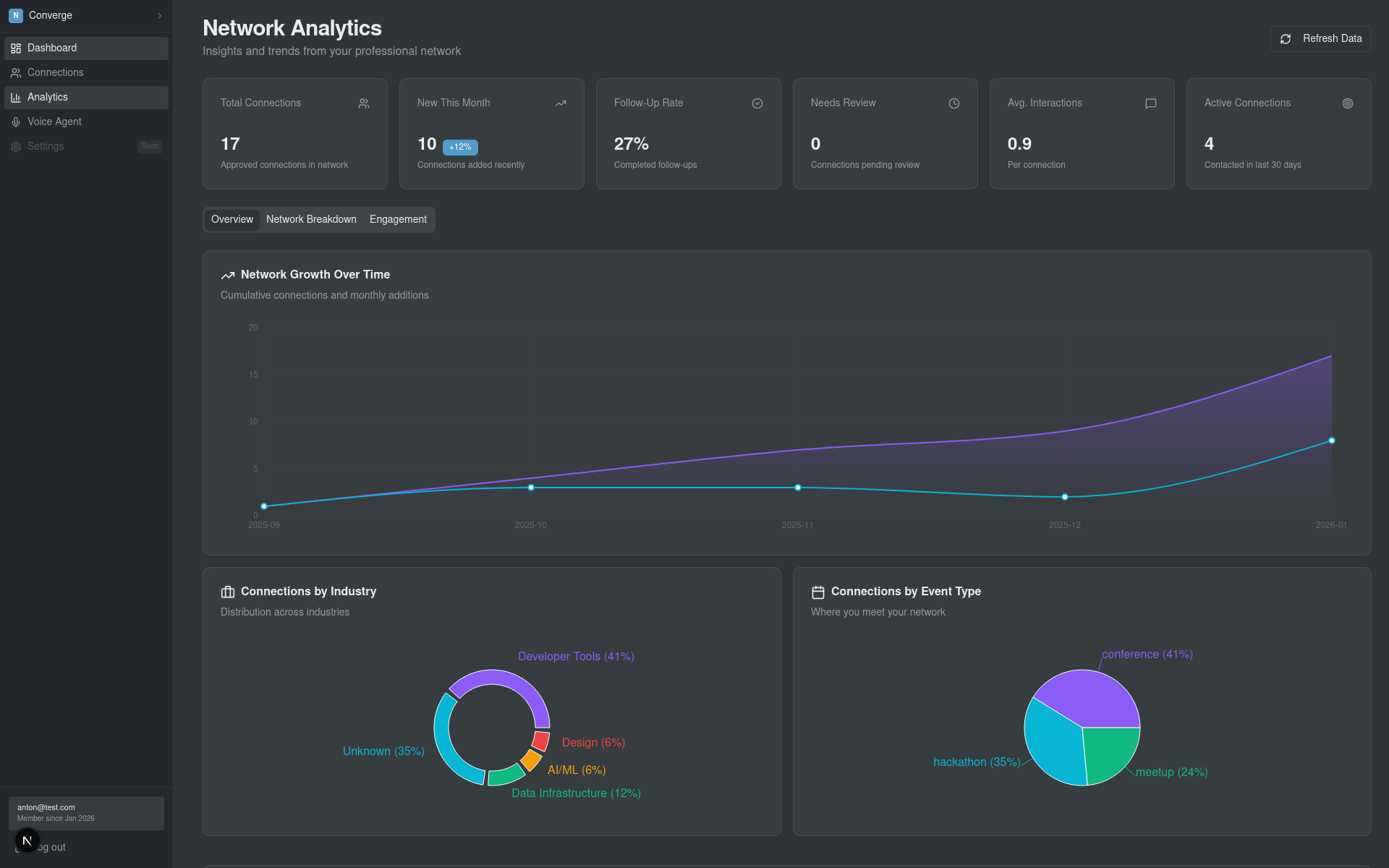Open the Engagement tab
This screenshot has height=868, width=1389.
tap(398, 219)
